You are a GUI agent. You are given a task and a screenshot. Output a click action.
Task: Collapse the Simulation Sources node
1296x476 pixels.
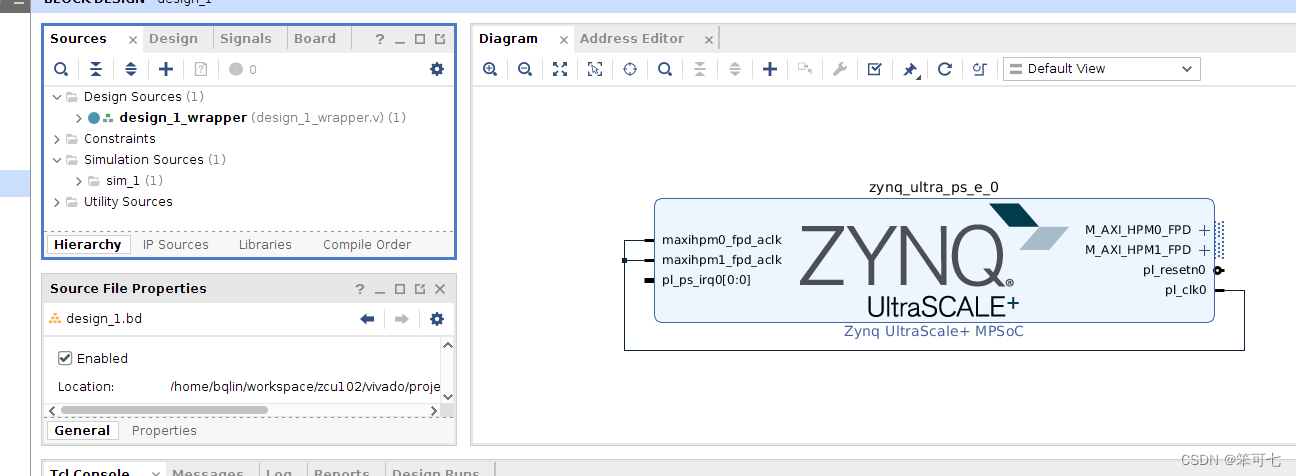coord(58,160)
